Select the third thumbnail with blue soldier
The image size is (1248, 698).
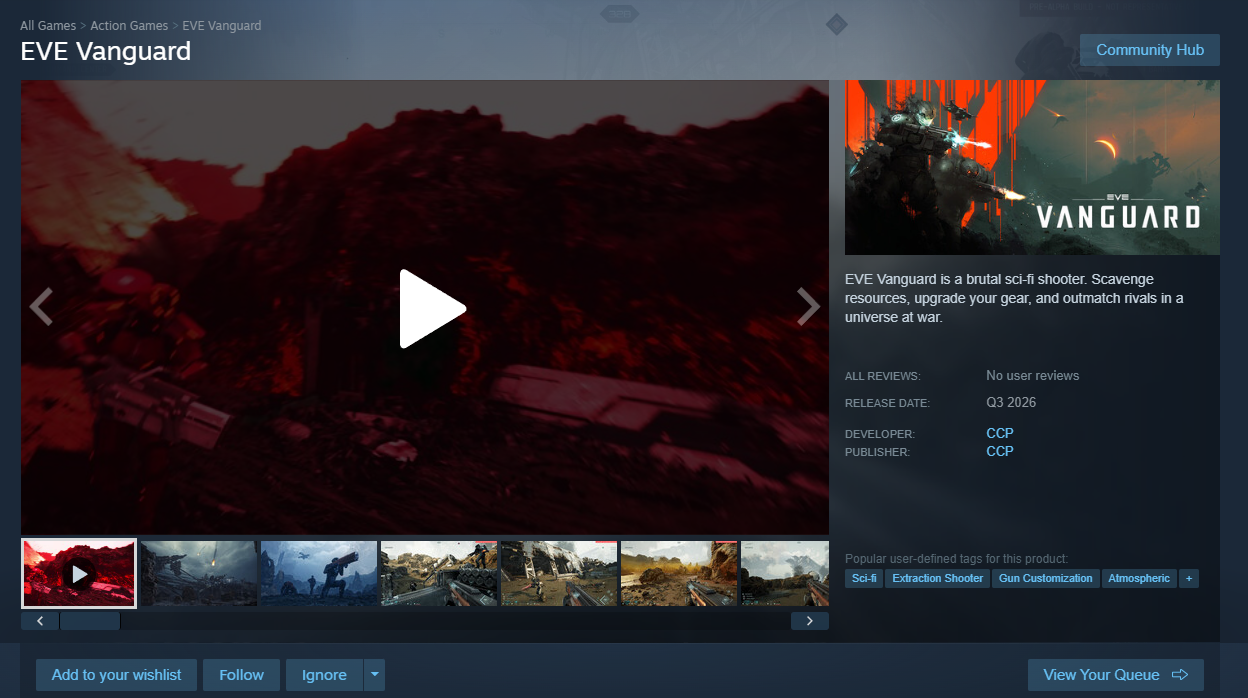[319, 573]
